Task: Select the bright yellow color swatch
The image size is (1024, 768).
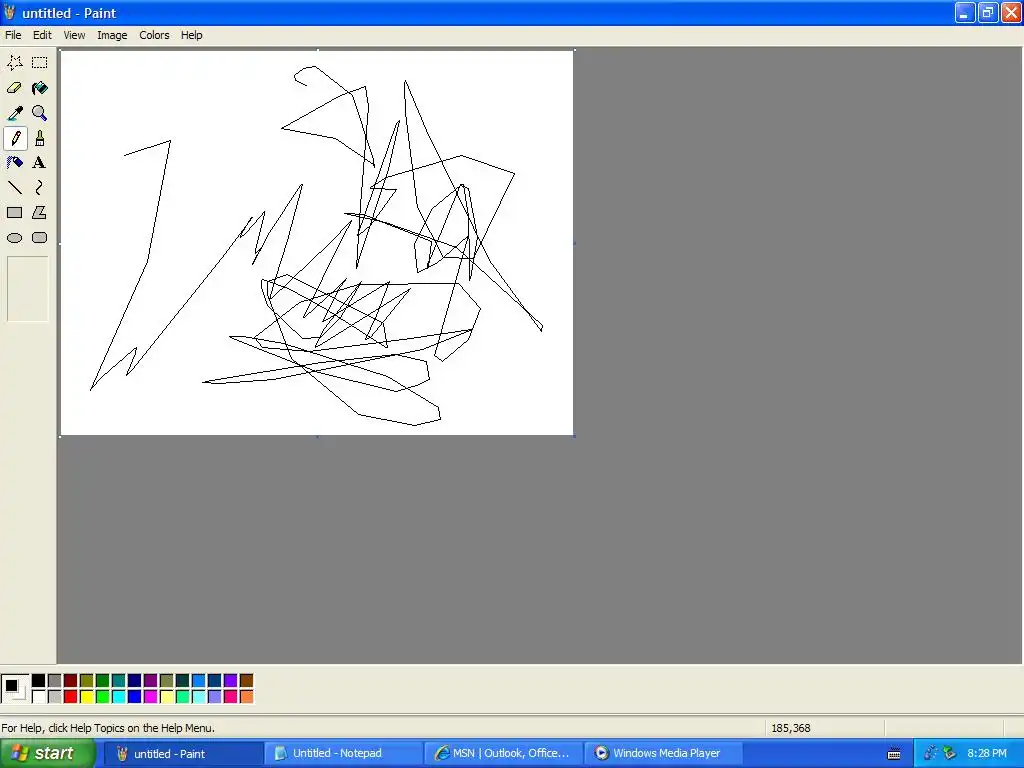Action: pos(87,697)
